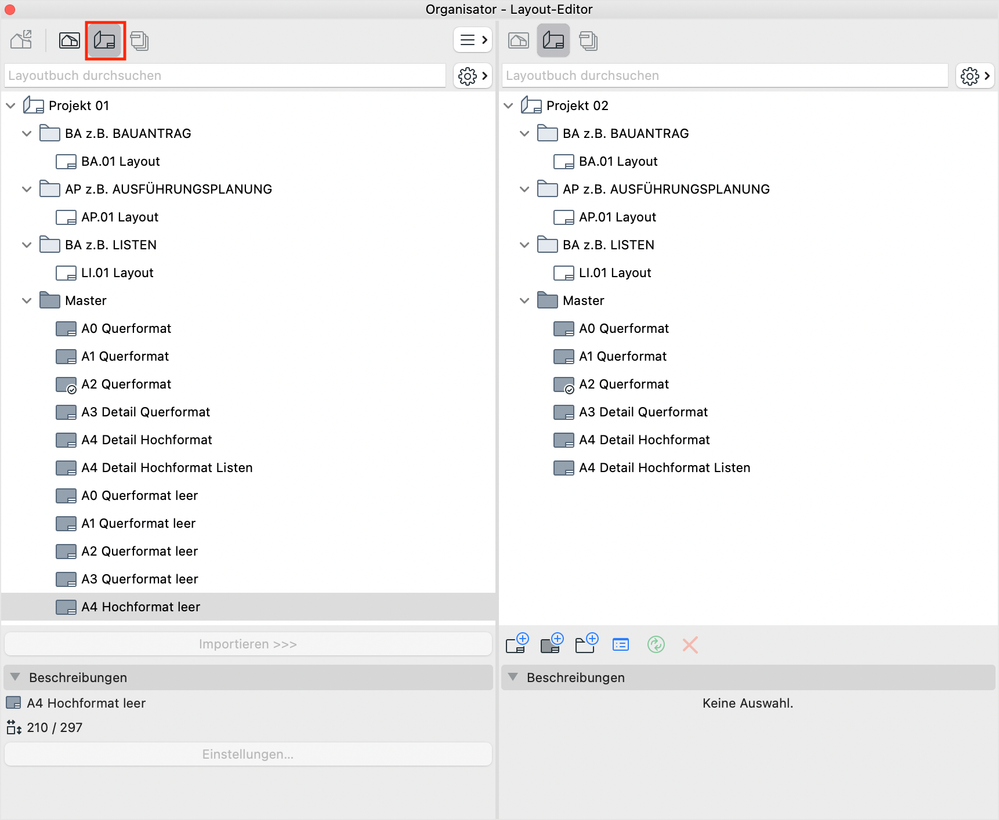Open left search settings gear dropdown

[473, 76]
